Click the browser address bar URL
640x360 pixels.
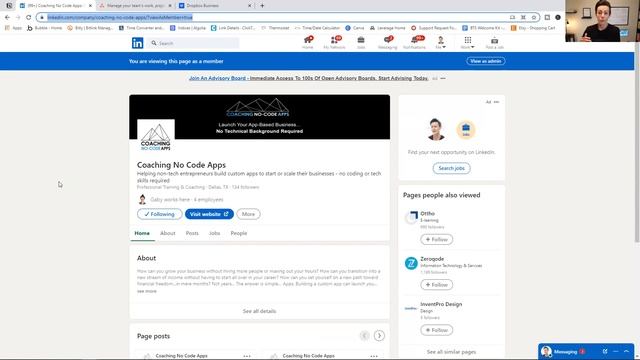[120, 17]
